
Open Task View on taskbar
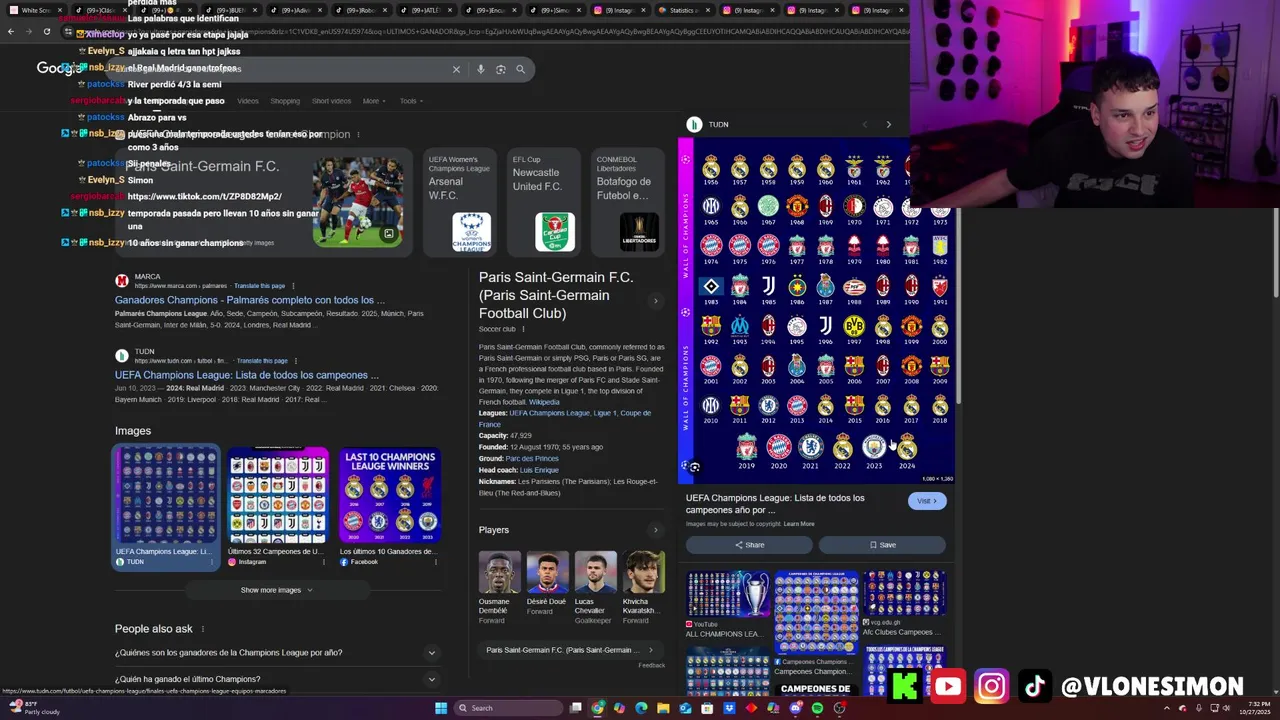click(576, 708)
